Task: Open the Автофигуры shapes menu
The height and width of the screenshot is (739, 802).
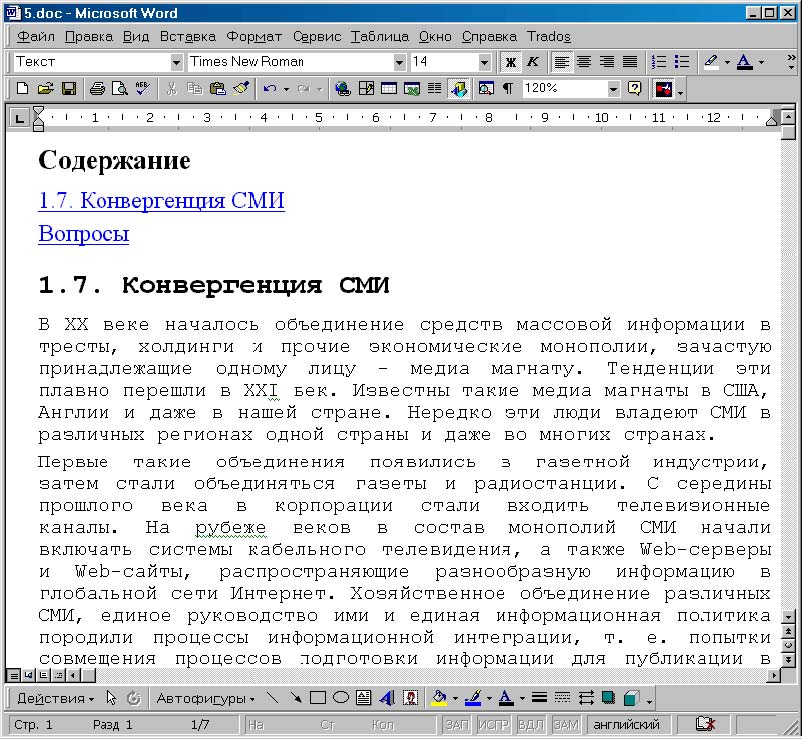Action: point(206,698)
